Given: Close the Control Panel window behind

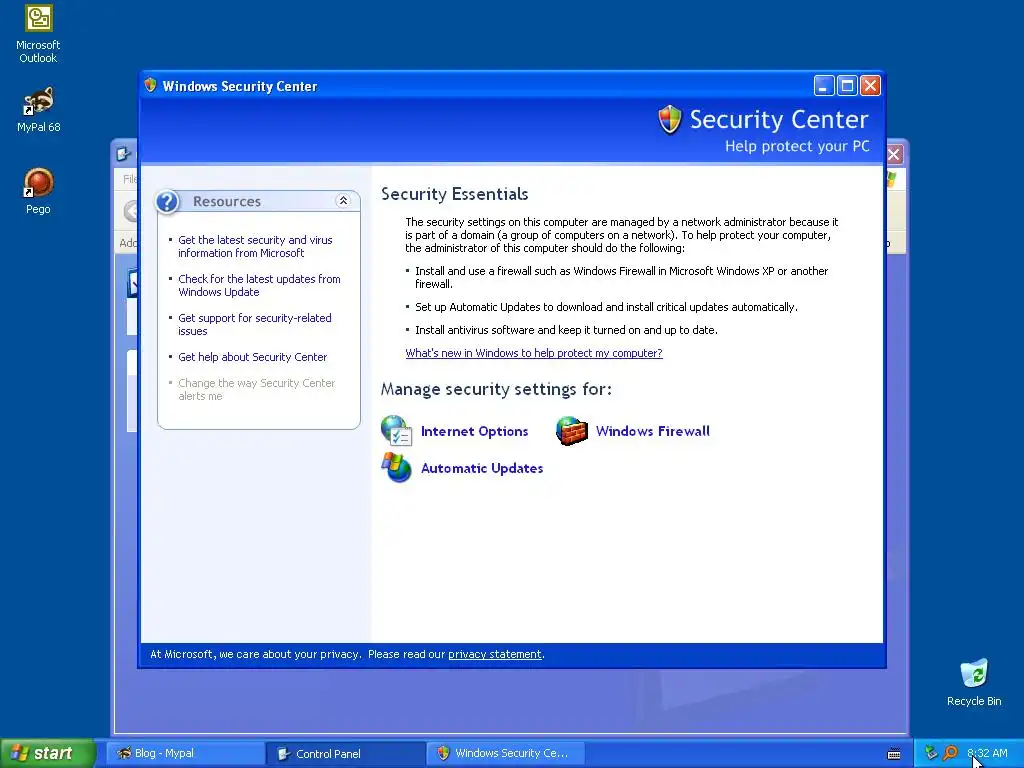Looking at the screenshot, I should click(x=894, y=154).
